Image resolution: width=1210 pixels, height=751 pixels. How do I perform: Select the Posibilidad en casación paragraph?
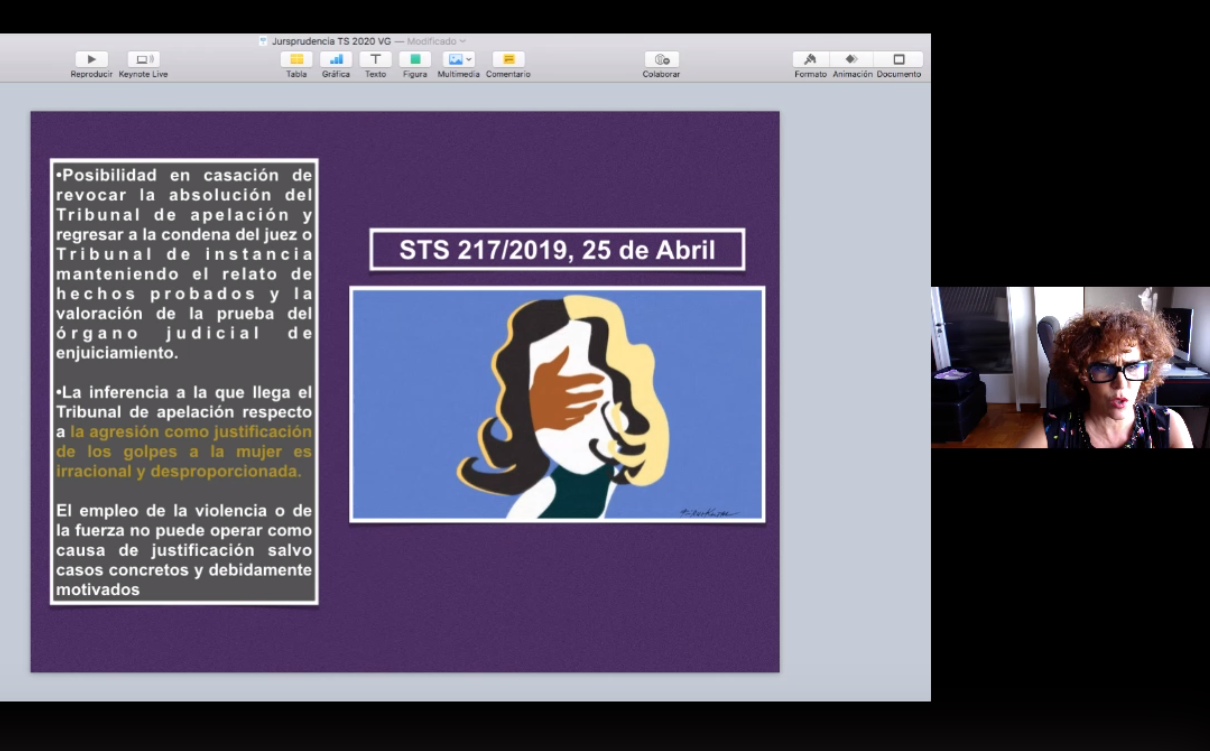point(184,264)
